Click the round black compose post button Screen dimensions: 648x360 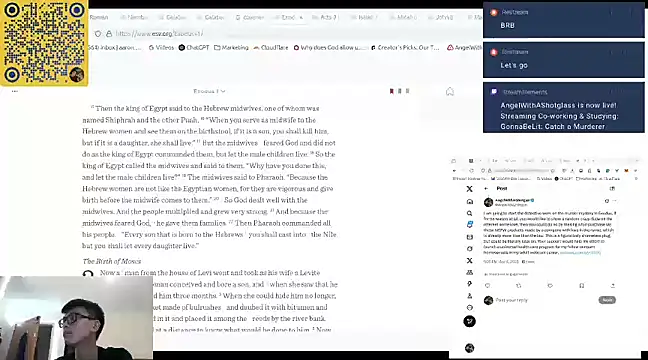[x=469, y=321]
